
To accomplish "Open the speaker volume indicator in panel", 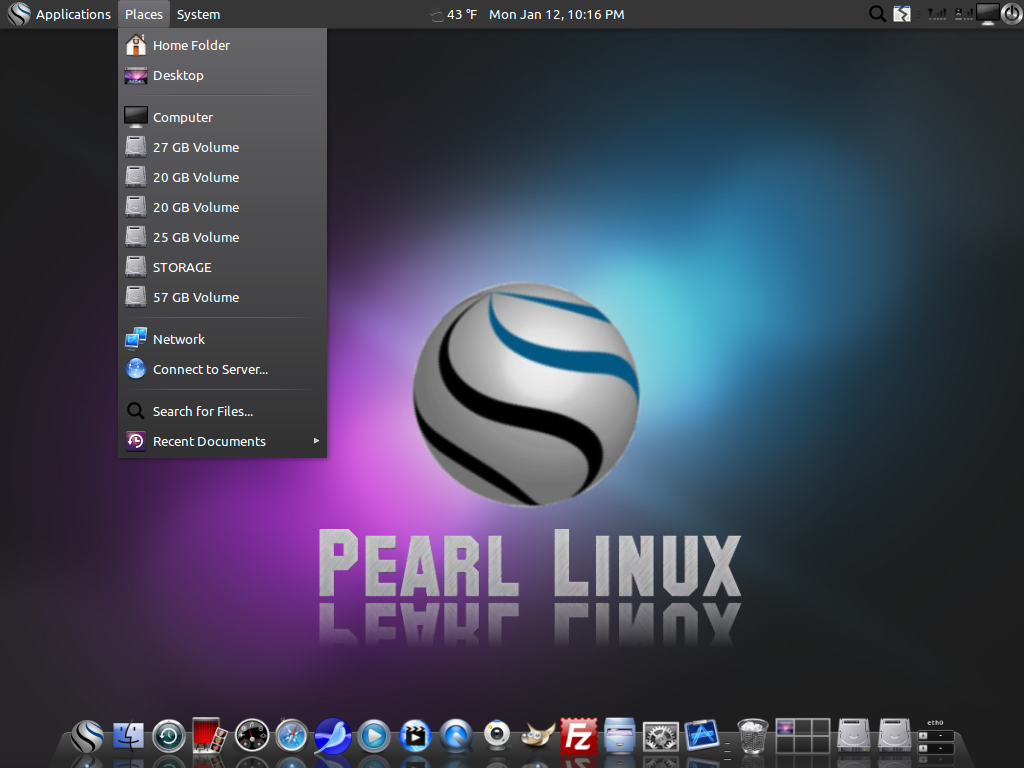I will (x=963, y=14).
